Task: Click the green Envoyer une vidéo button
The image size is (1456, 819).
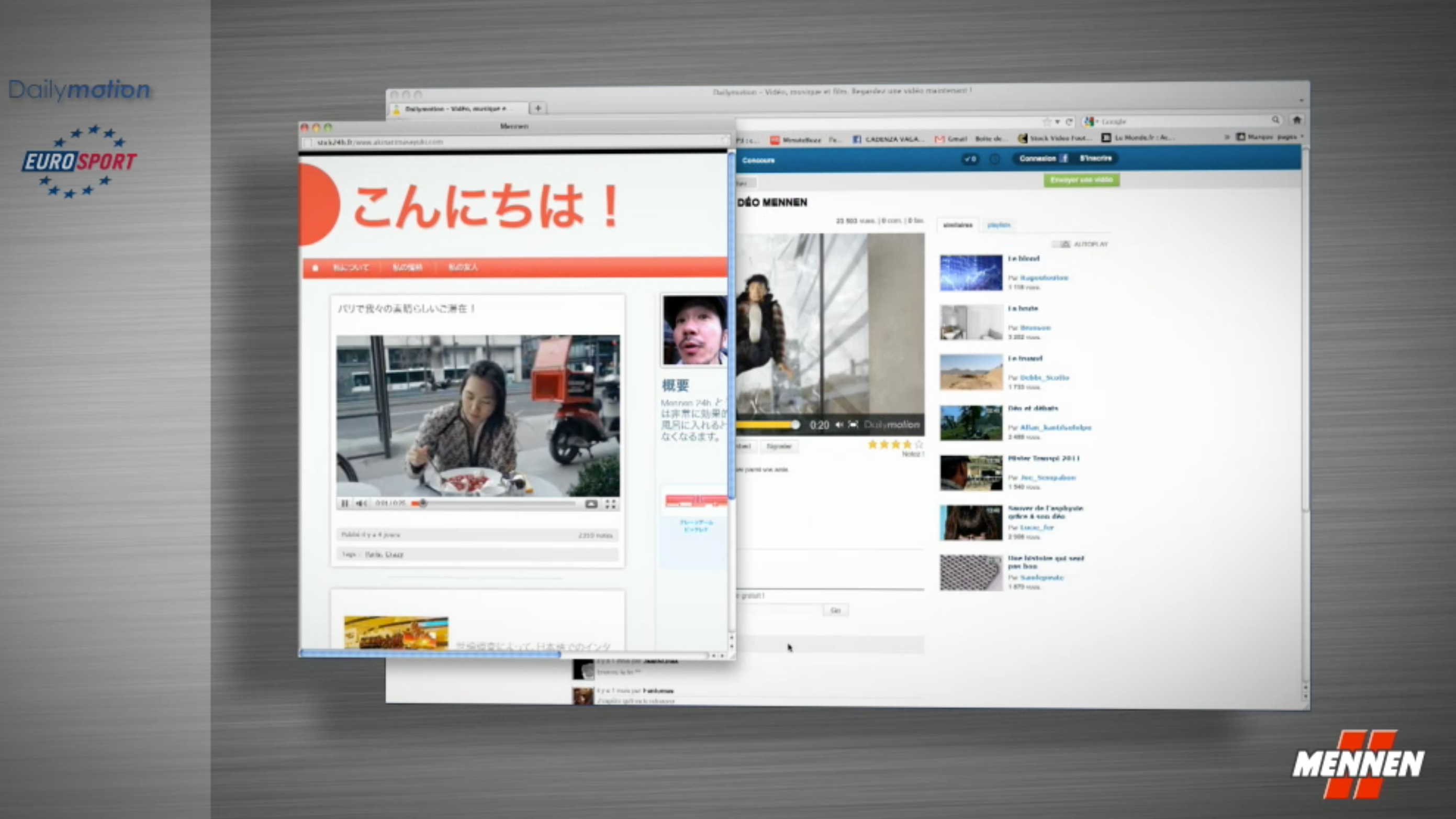Action: (x=1081, y=180)
